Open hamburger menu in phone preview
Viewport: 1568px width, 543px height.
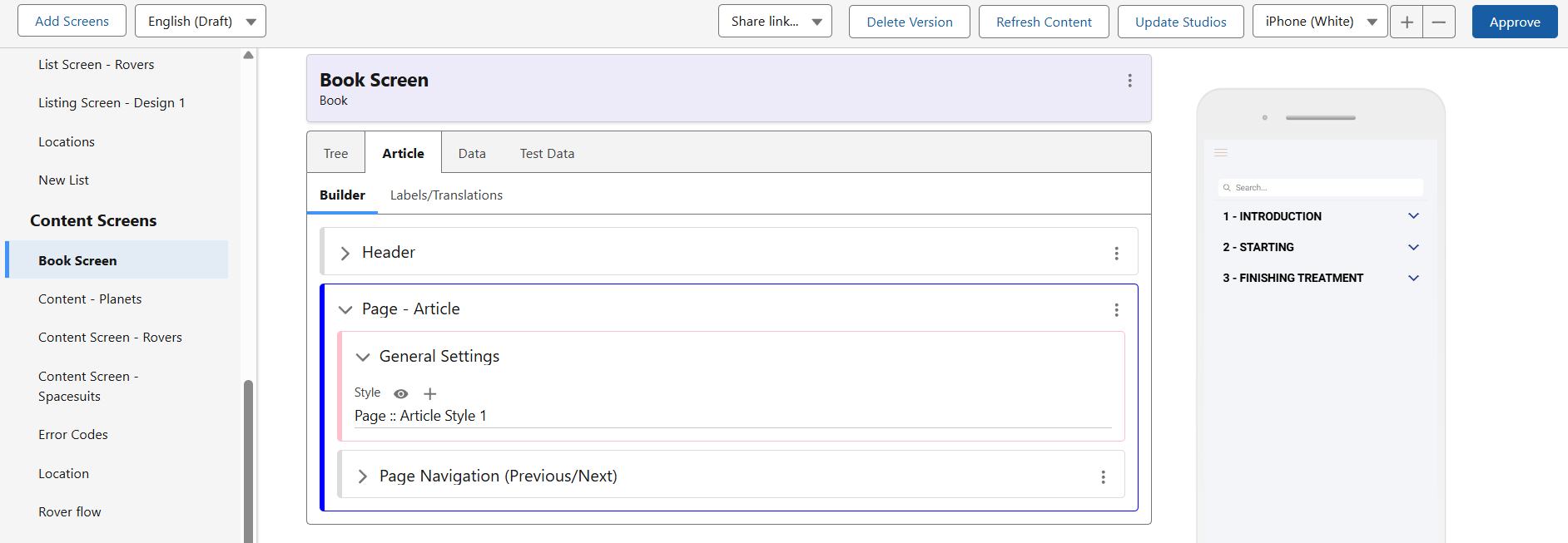[1221, 153]
